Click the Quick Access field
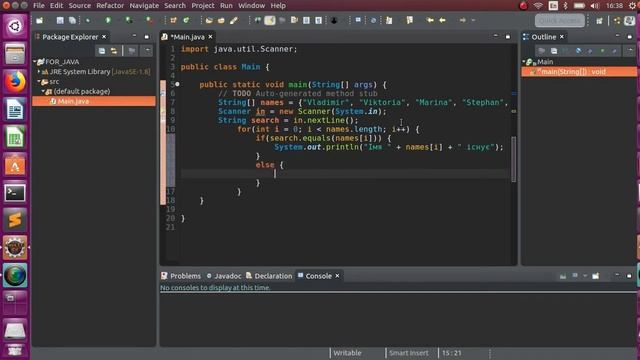This screenshot has height=360, width=640. tap(560, 20)
